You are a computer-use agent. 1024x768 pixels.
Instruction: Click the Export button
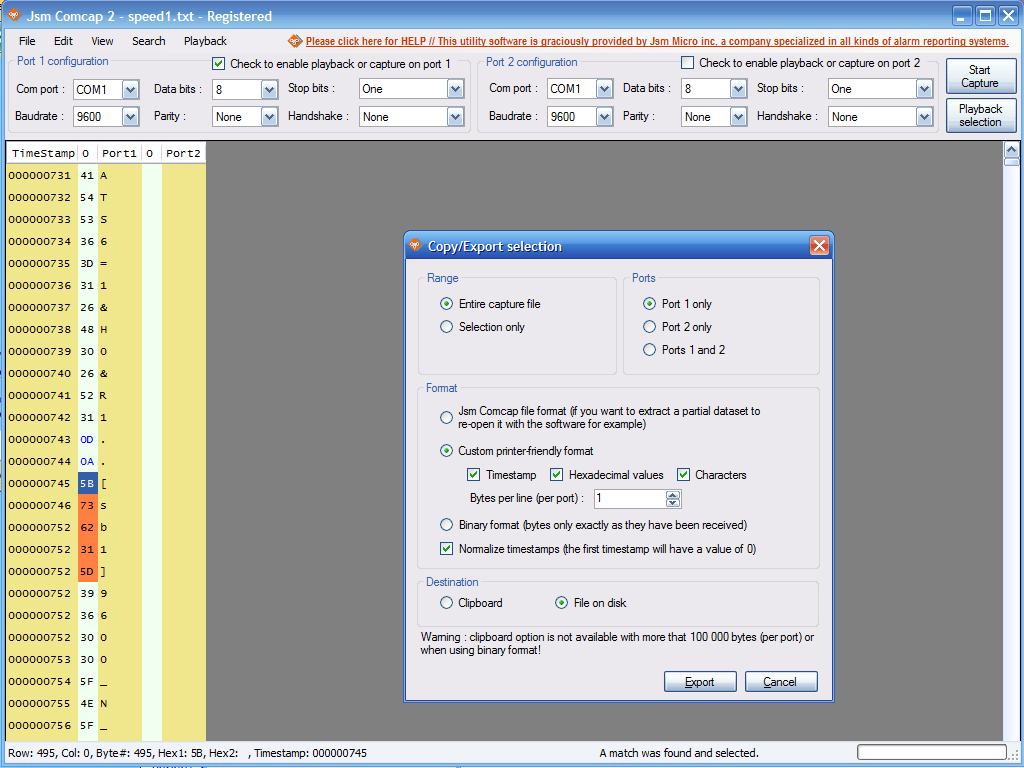pyautogui.click(x=700, y=682)
